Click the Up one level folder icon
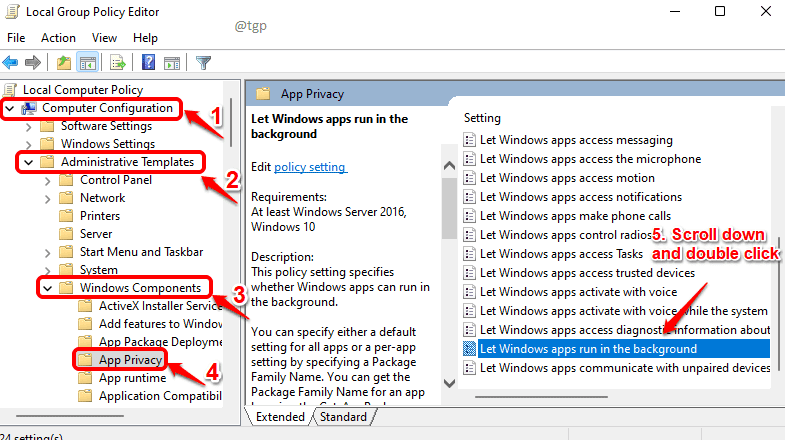Viewport: 785px width, 440px height. [64, 63]
